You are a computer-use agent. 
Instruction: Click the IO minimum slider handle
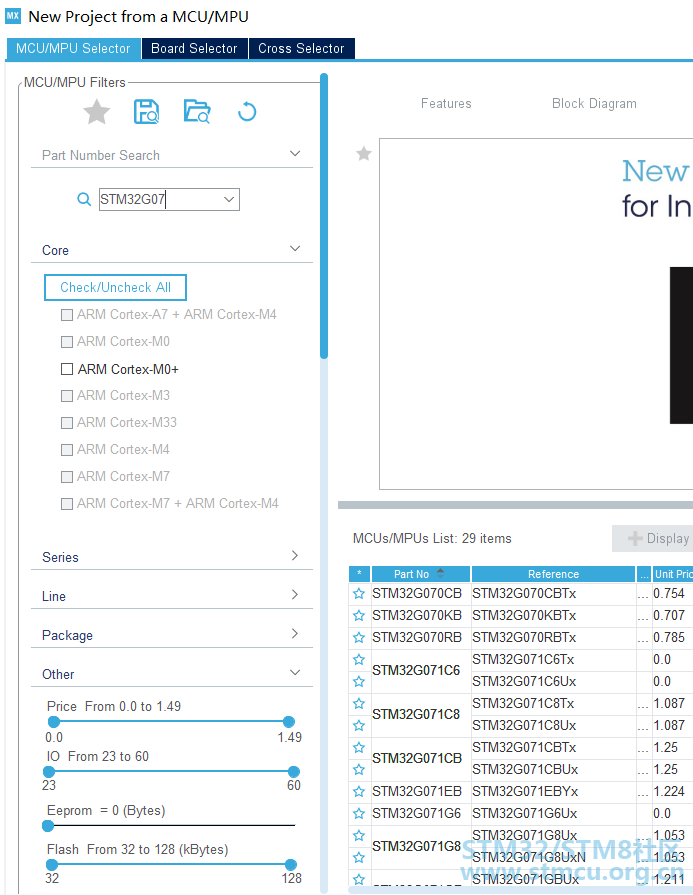tap(49, 771)
